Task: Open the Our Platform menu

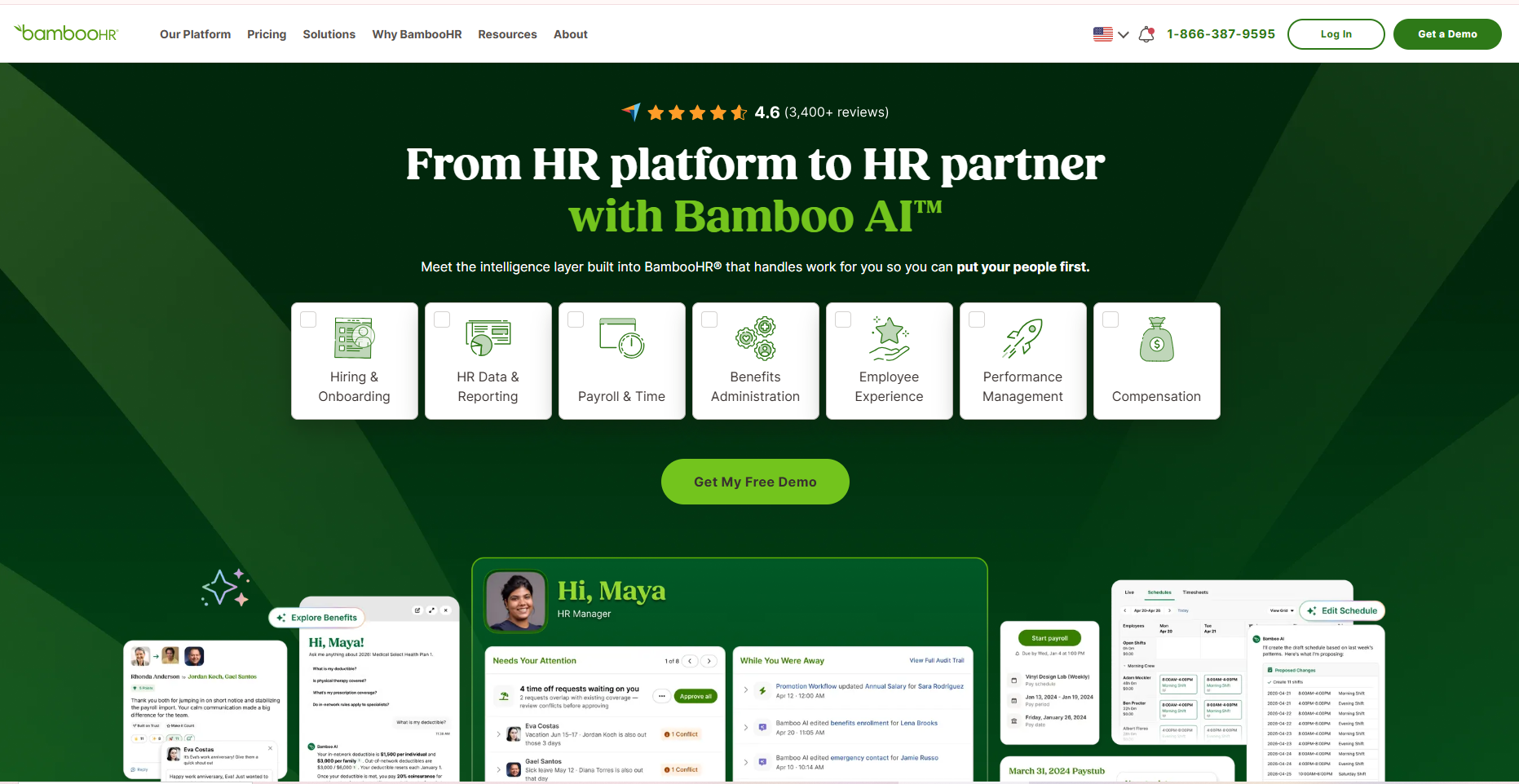Action: tap(195, 34)
